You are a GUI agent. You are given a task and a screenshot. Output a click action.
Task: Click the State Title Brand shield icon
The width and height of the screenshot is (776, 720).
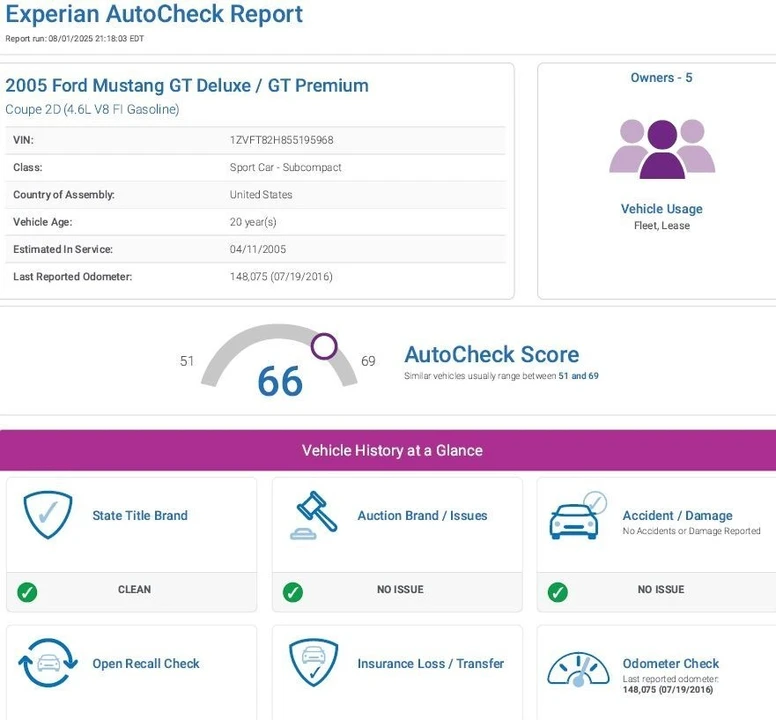click(x=48, y=515)
